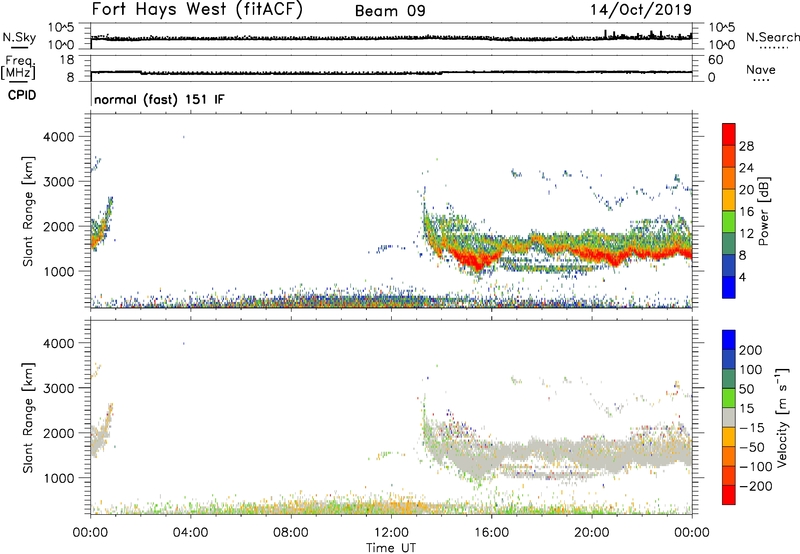This screenshot has width=800, height=554.
Task: Click the '12:00' time tick label
Action: (391, 533)
